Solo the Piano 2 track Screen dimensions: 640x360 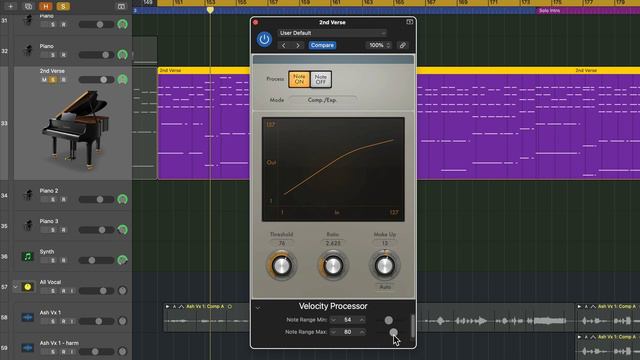[x=53, y=200]
